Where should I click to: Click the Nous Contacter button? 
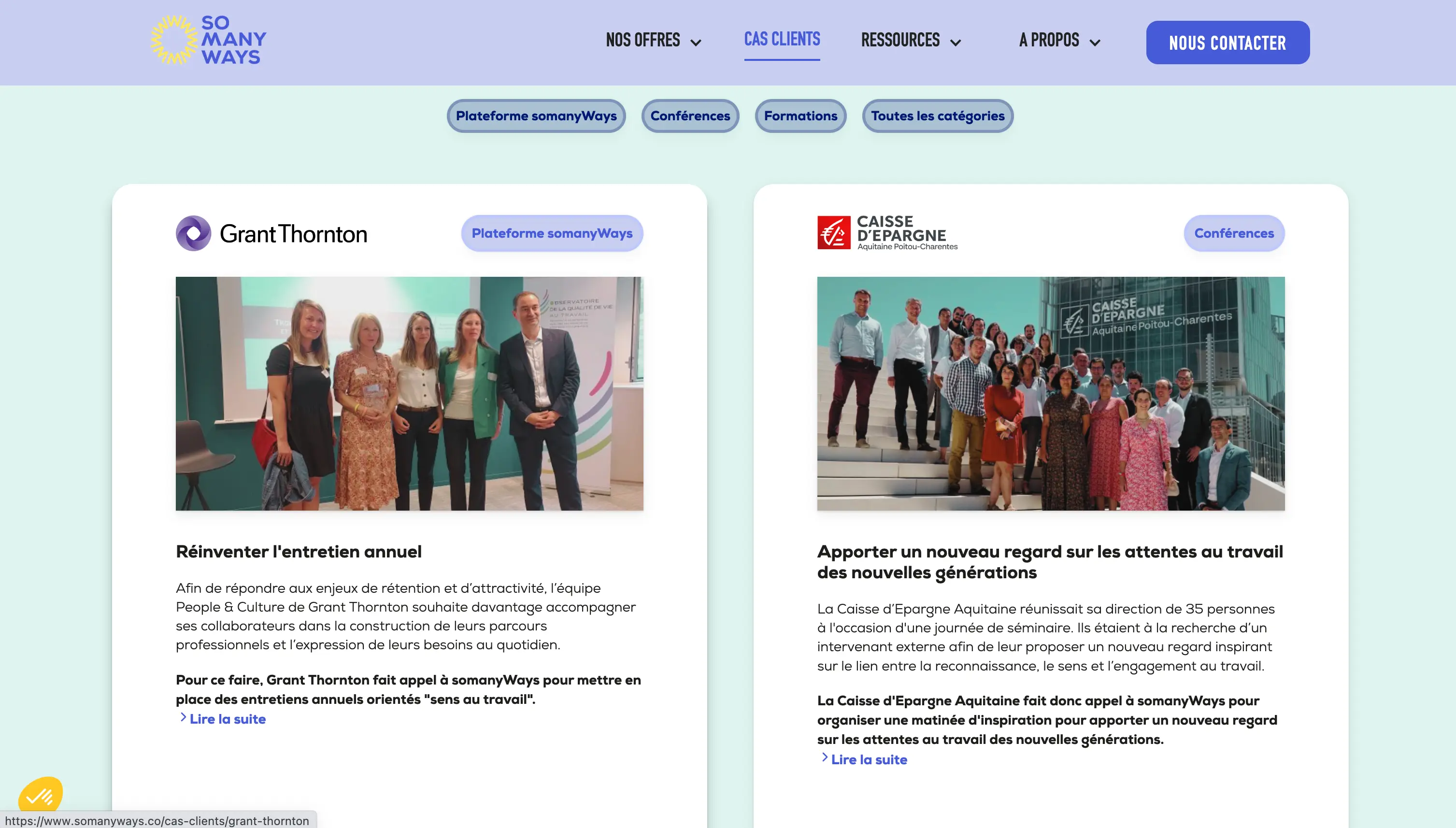click(x=1228, y=43)
